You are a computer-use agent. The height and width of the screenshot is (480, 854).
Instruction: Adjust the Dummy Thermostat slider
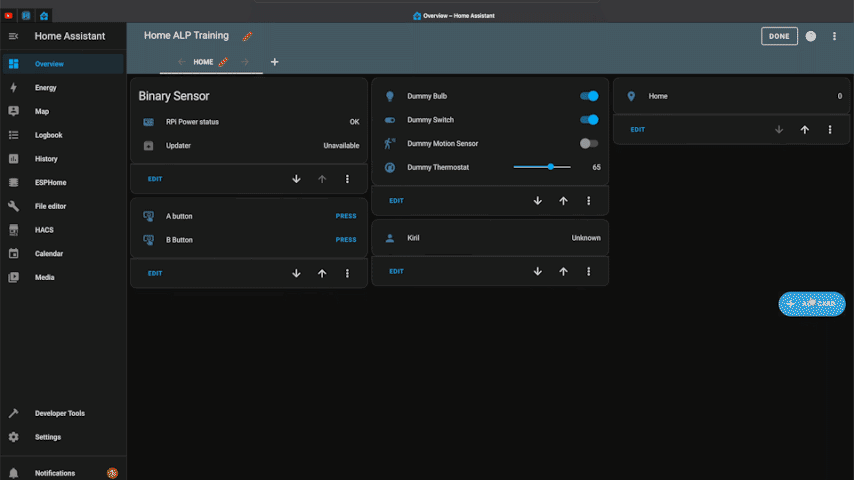pos(542,167)
